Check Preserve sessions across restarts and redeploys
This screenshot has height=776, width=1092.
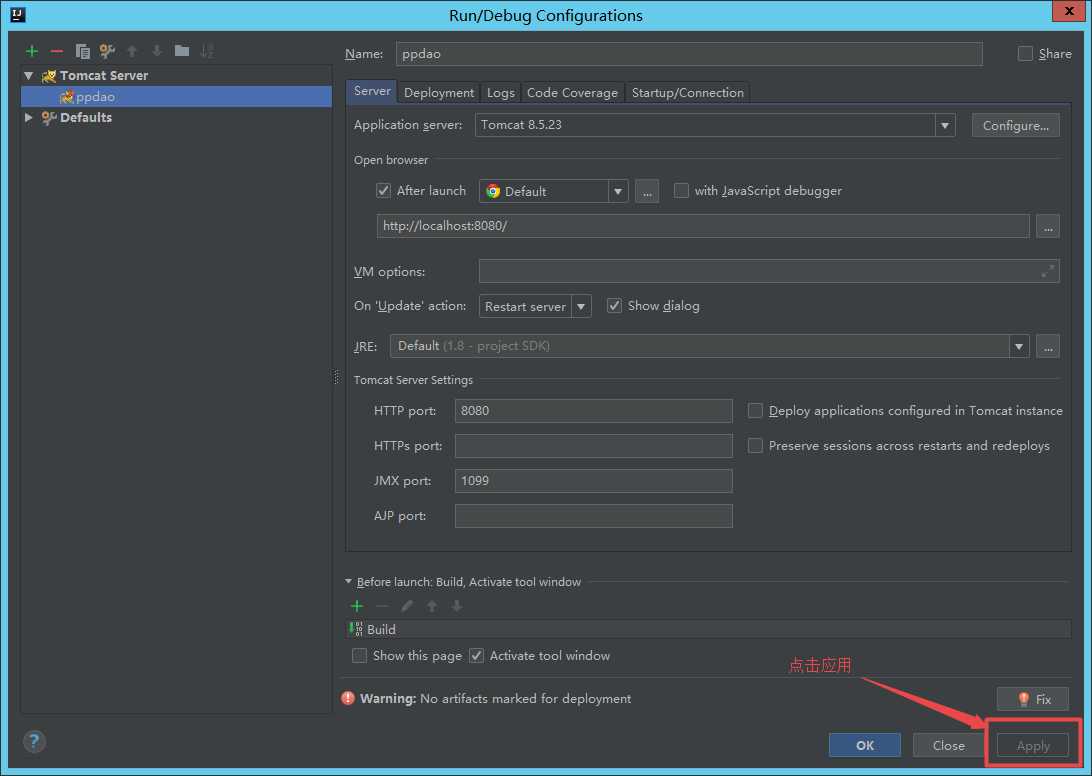tap(755, 445)
